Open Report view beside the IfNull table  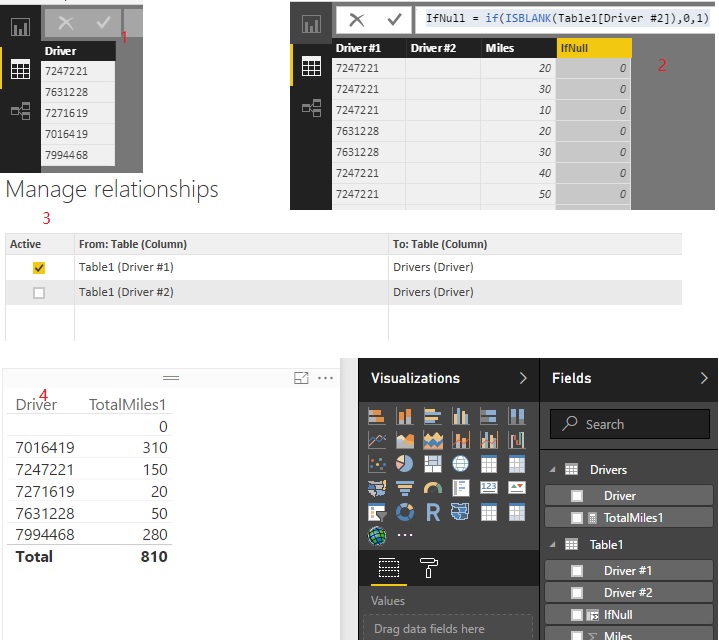[x=312, y=24]
